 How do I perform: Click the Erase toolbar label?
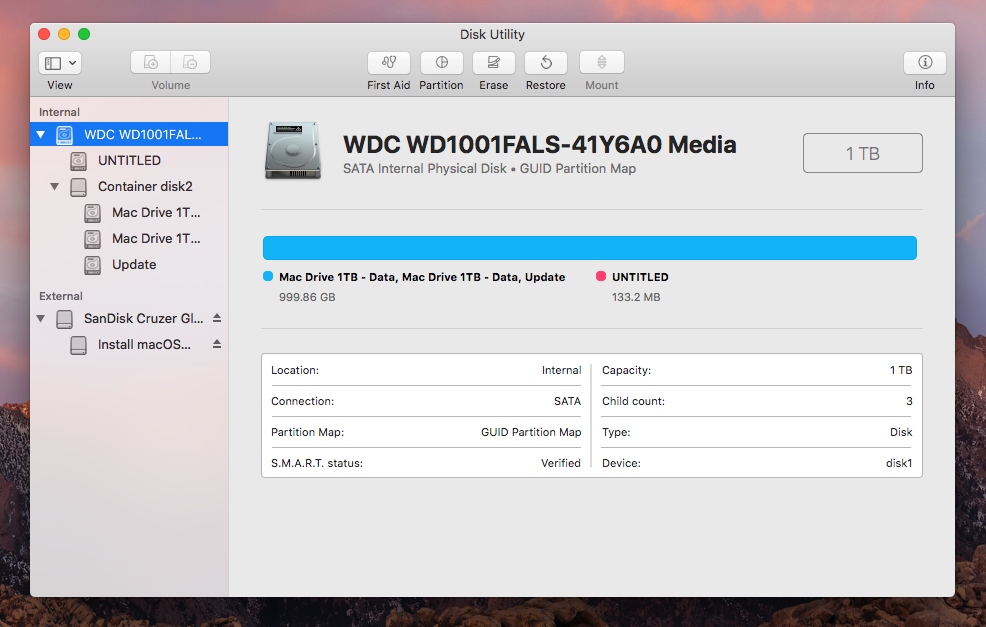point(494,85)
